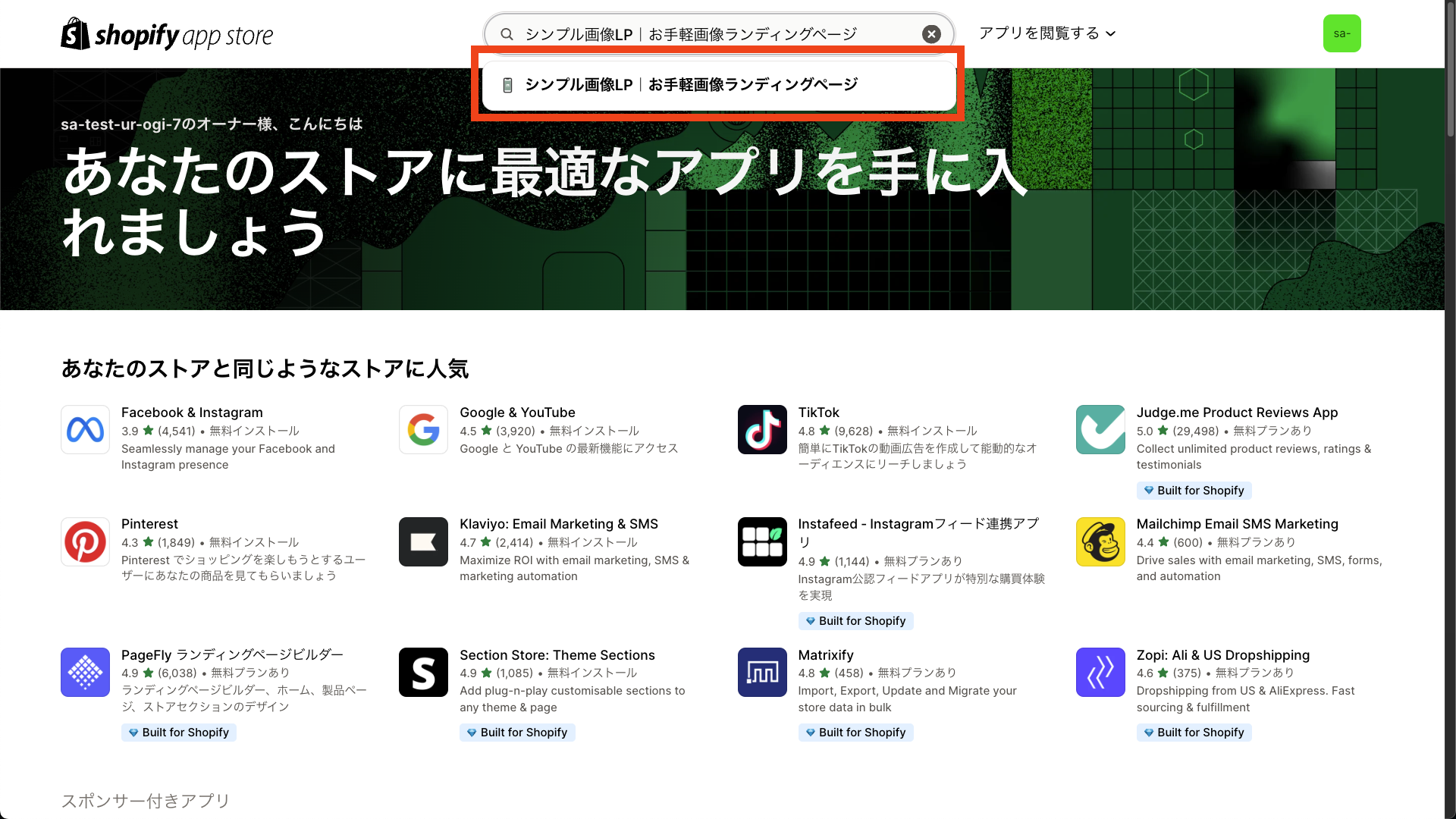Viewport: 1456px width, 819px height.
Task: Click the Google & YouTube app thumbnail
Action: pyautogui.click(x=422, y=429)
